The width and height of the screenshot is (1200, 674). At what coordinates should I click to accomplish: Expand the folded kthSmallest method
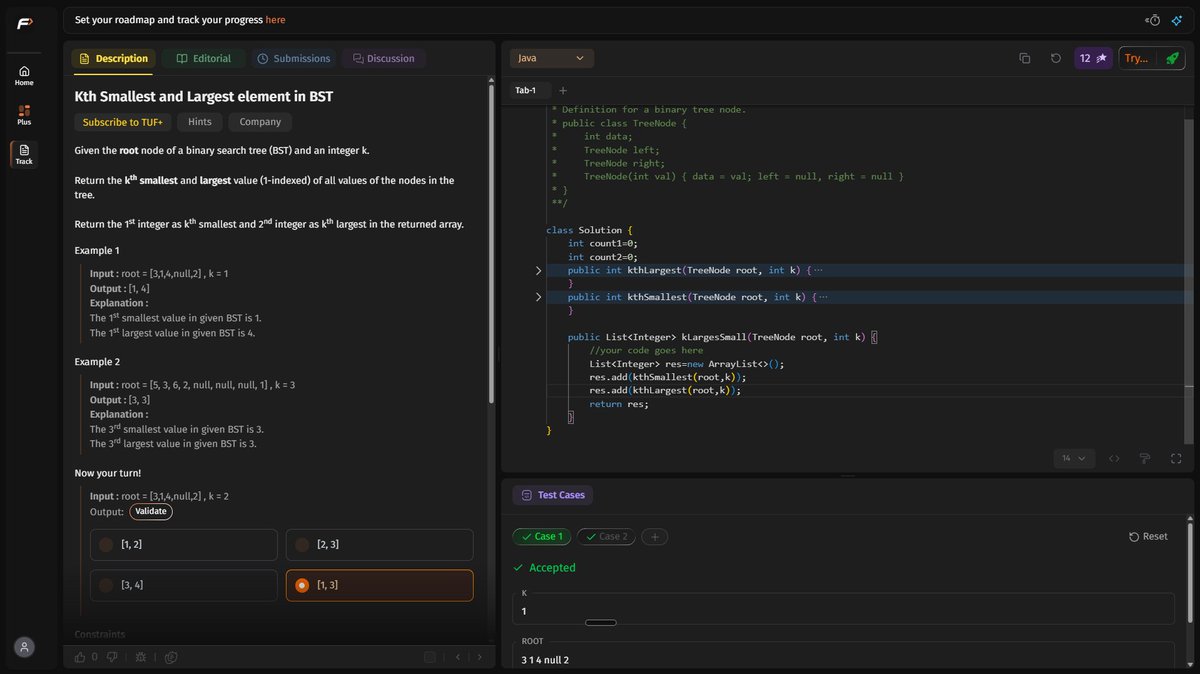pos(538,297)
